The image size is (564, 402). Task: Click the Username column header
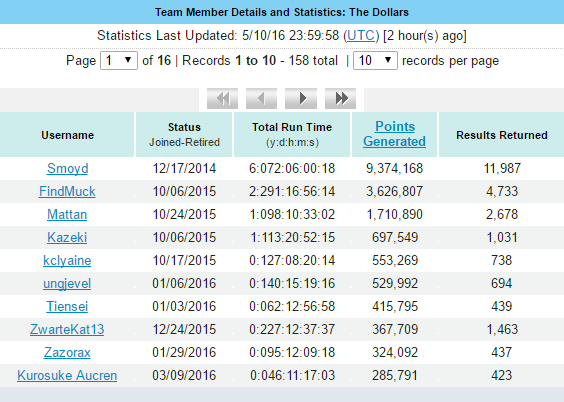67,135
